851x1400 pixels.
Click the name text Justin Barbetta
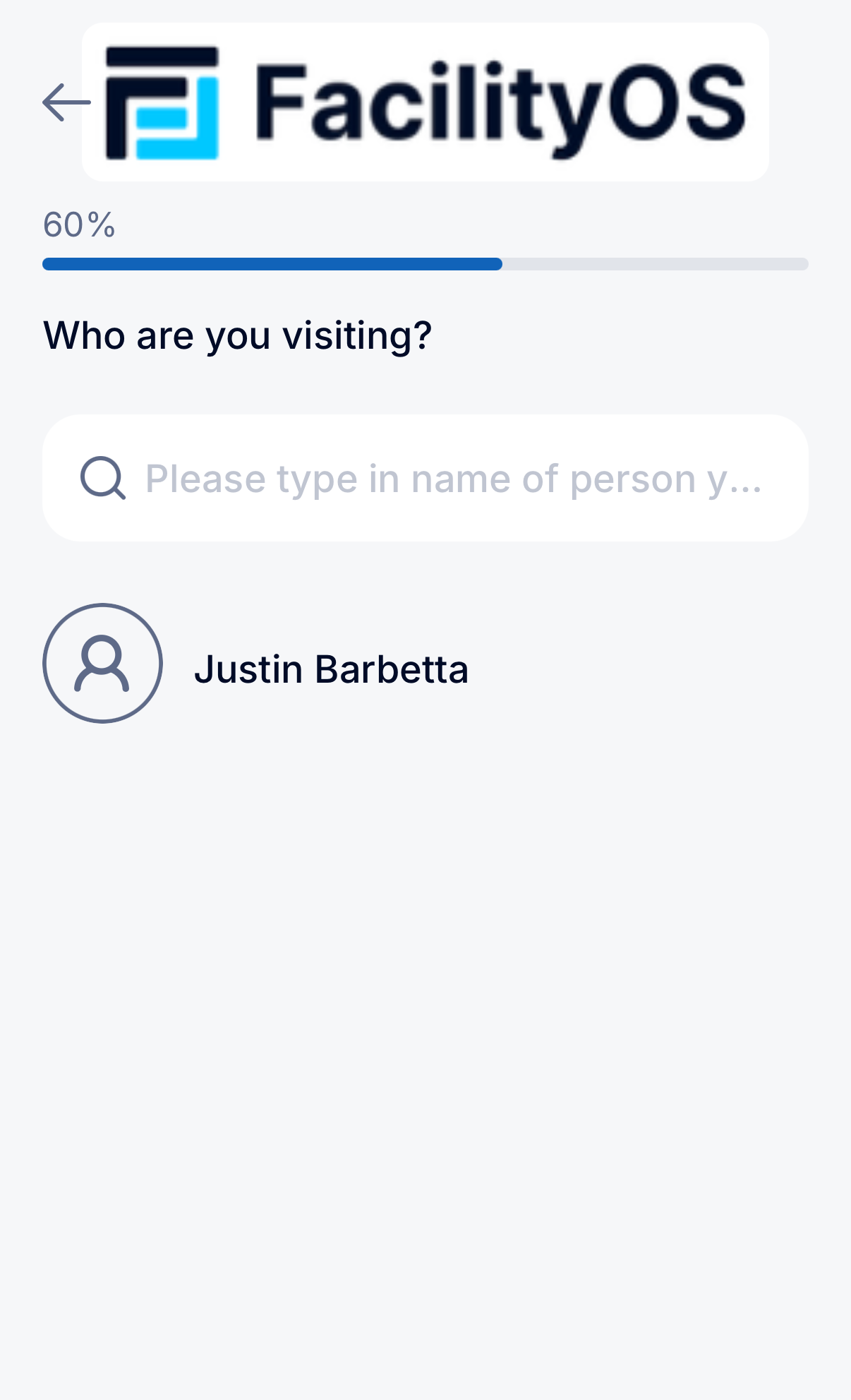click(330, 669)
